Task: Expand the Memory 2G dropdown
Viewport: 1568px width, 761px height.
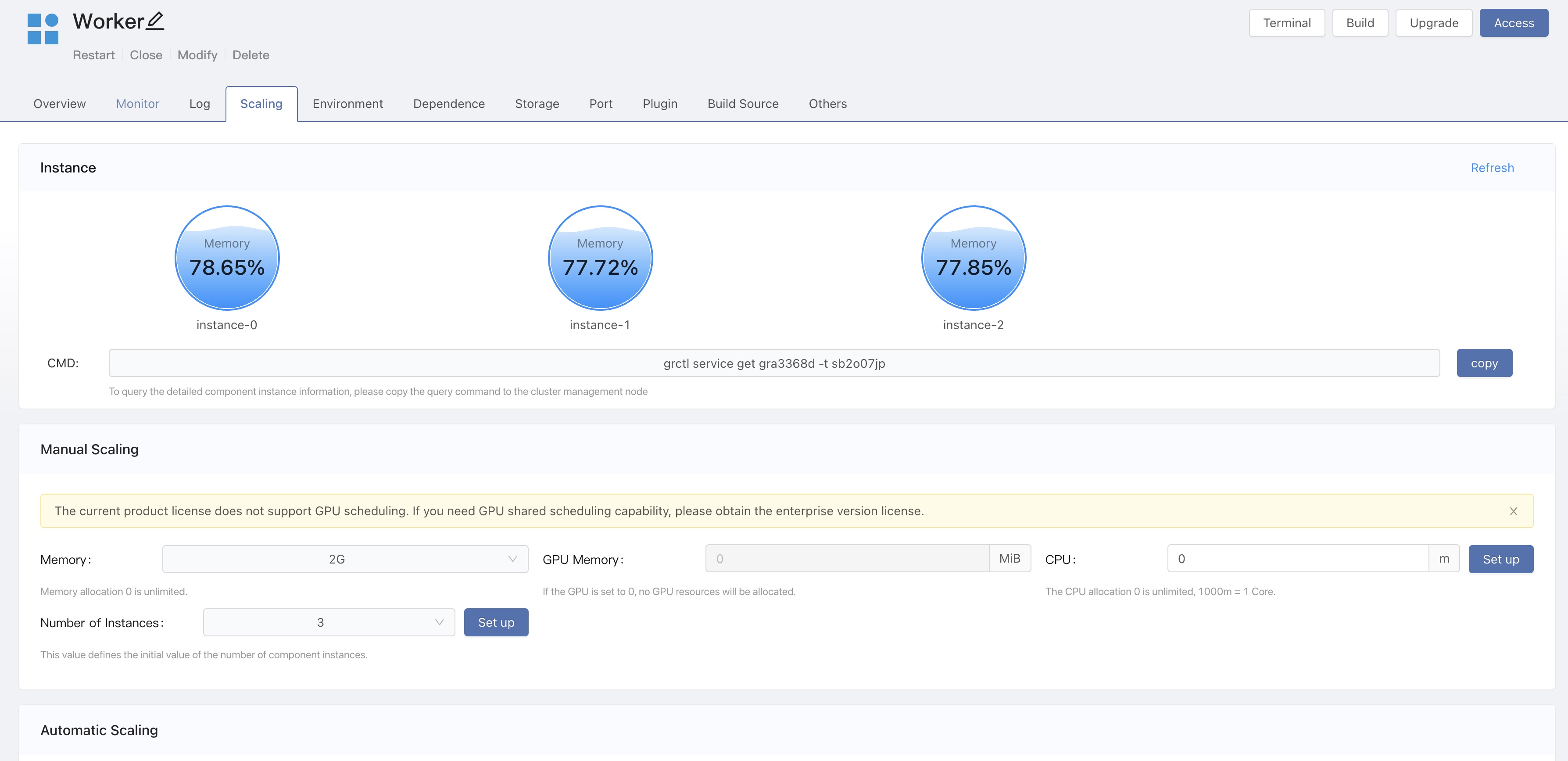Action: (344, 559)
